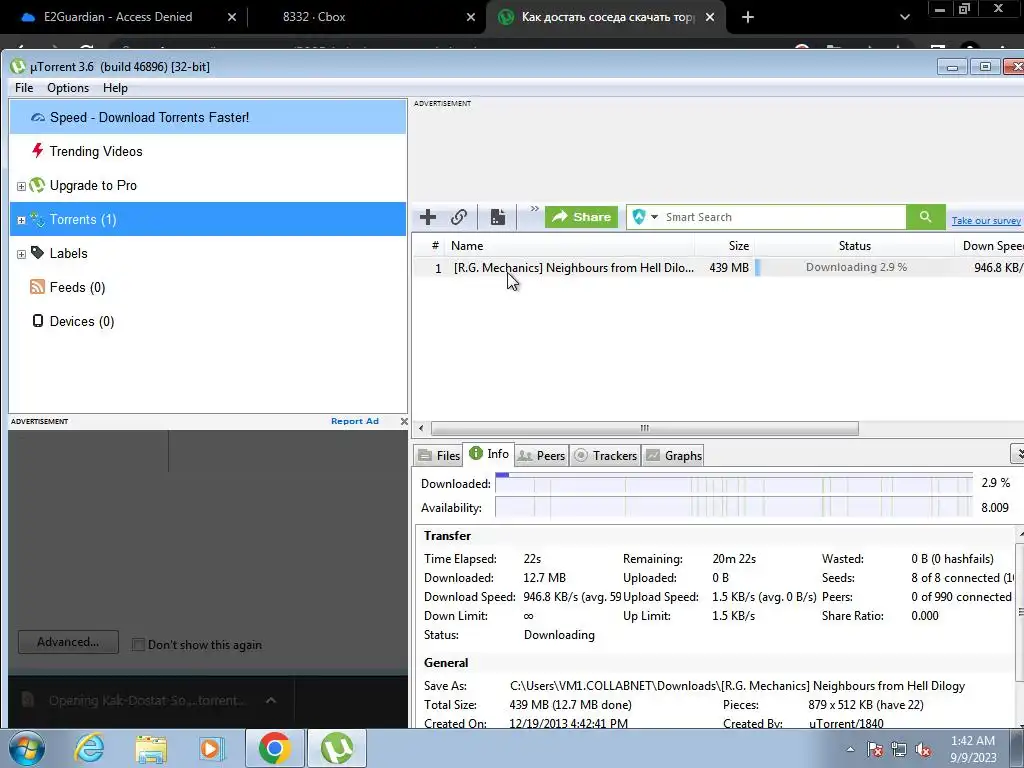Click the Downloading 2.9 % status bar
The height and width of the screenshot is (768, 1024).
854,267
